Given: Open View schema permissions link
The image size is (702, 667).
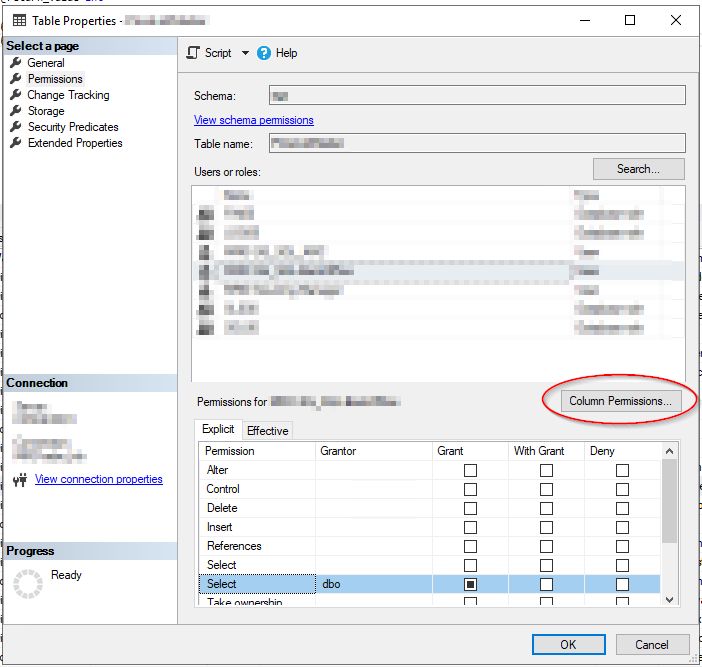Looking at the screenshot, I should (253, 120).
